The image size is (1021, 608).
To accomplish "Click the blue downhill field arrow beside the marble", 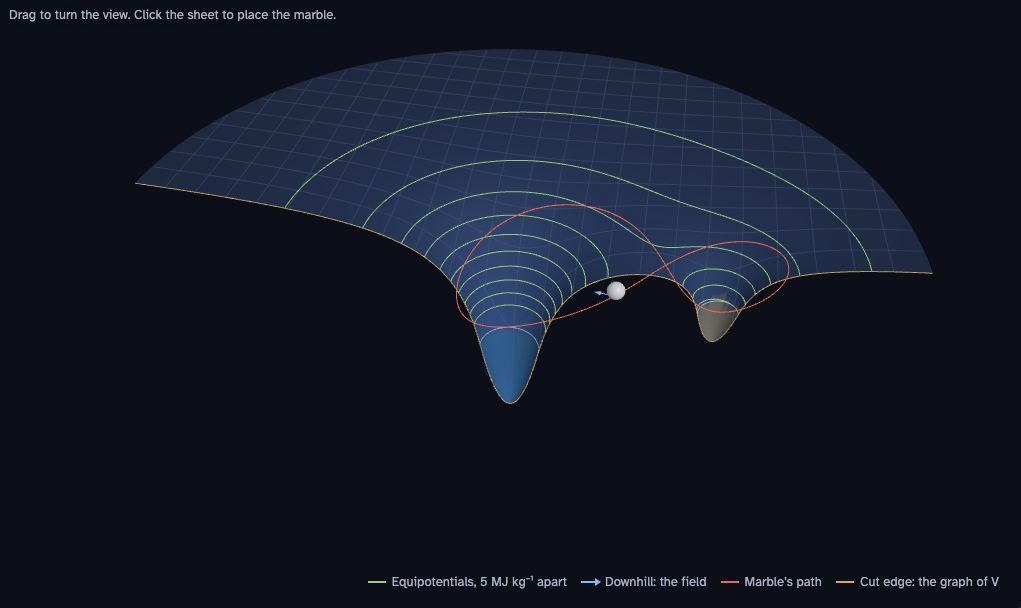I will pyautogui.click(x=600, y=294).
